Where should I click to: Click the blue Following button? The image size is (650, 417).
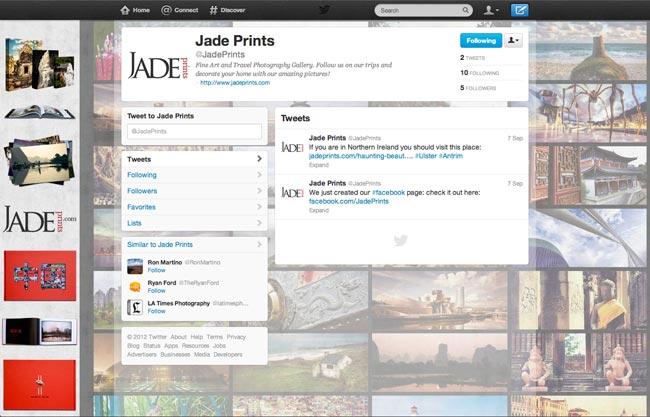(481, 41)
